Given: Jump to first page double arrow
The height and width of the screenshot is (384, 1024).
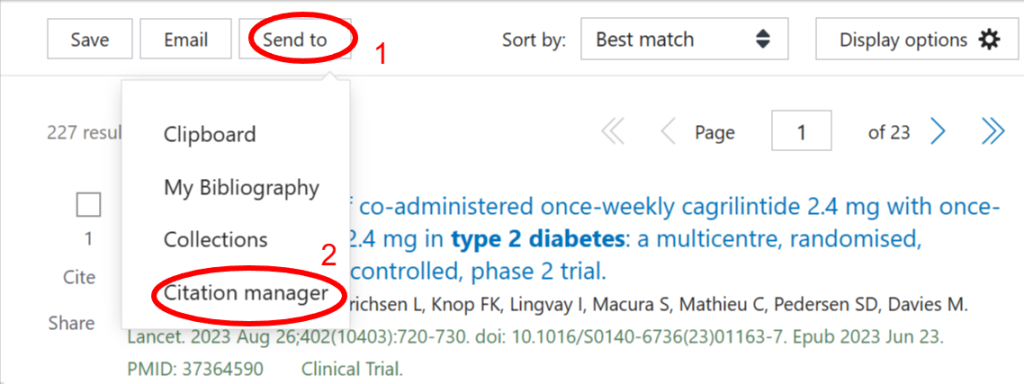Looking at the screenshot, I should [x=613, y=133].
